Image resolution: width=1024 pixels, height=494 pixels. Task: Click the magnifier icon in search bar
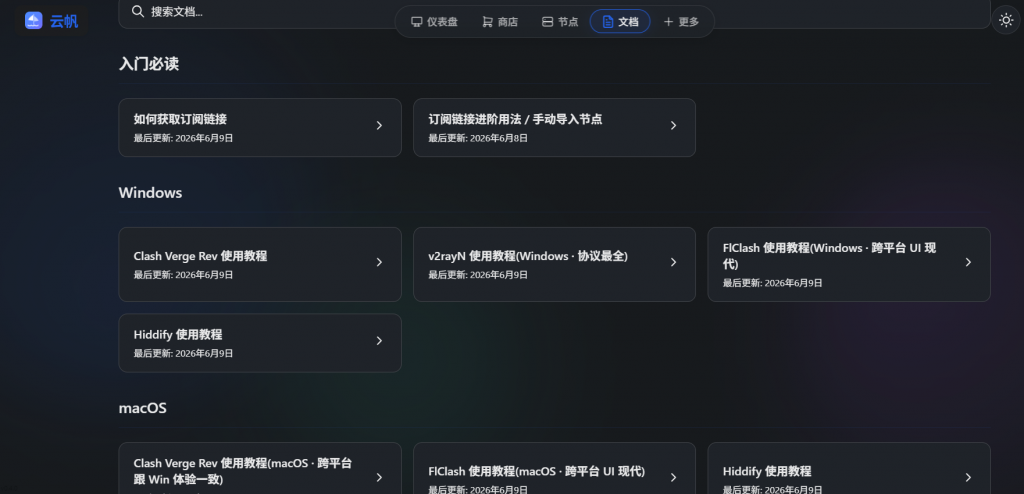tap(138, 11)
